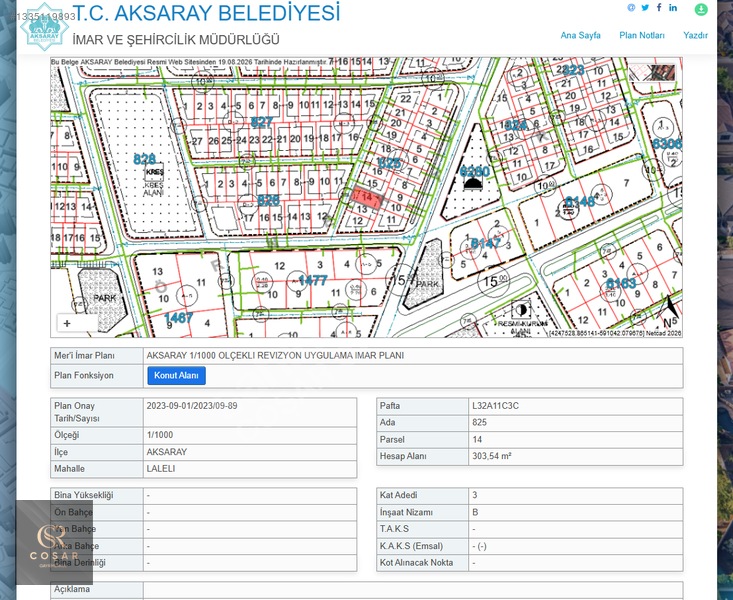The height and width of the screenshot is (600, 733).
Task: Click block number 6163 on the map
Action: [x=621, y=283]
